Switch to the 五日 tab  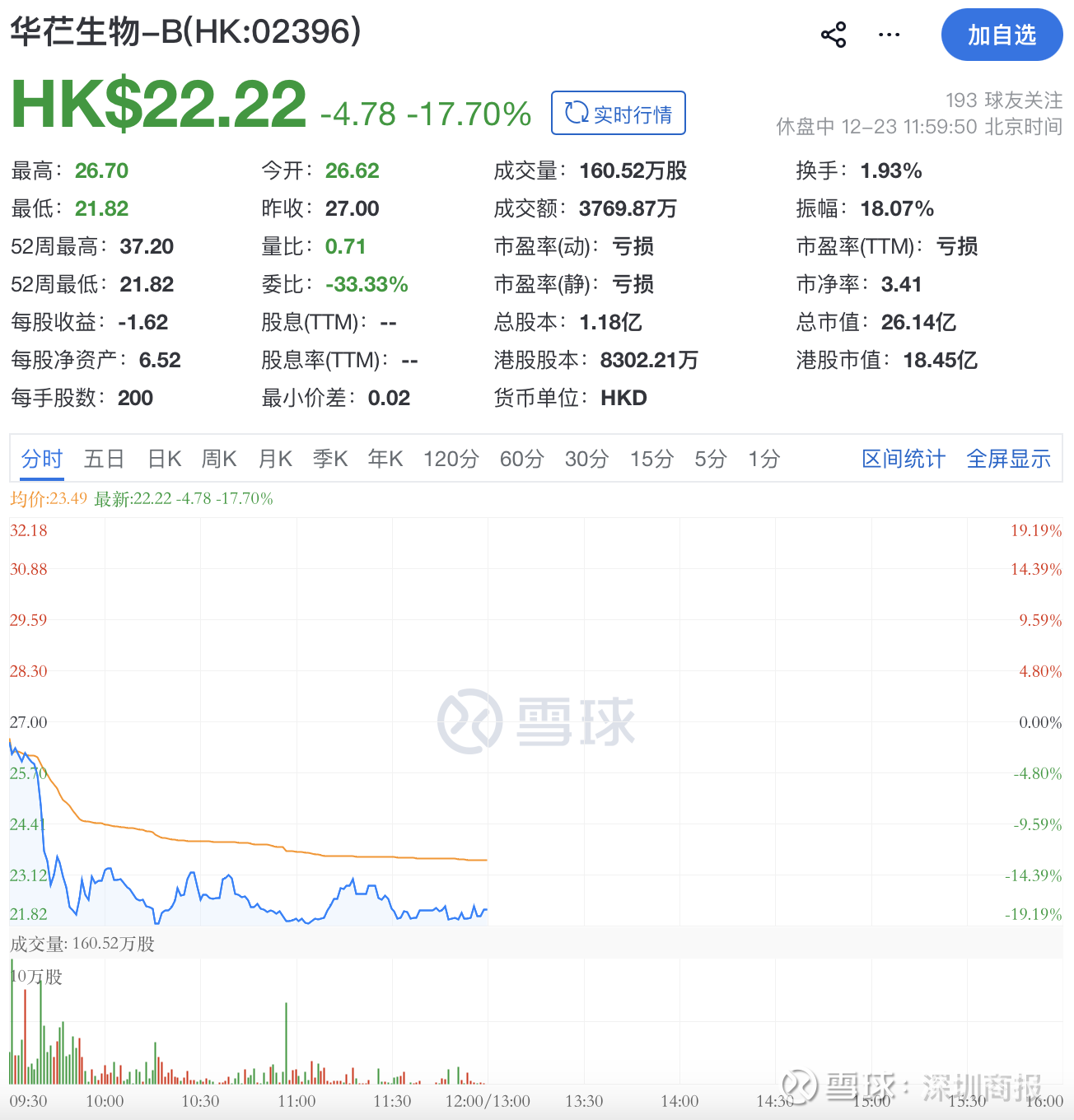[x=104, y=459]
